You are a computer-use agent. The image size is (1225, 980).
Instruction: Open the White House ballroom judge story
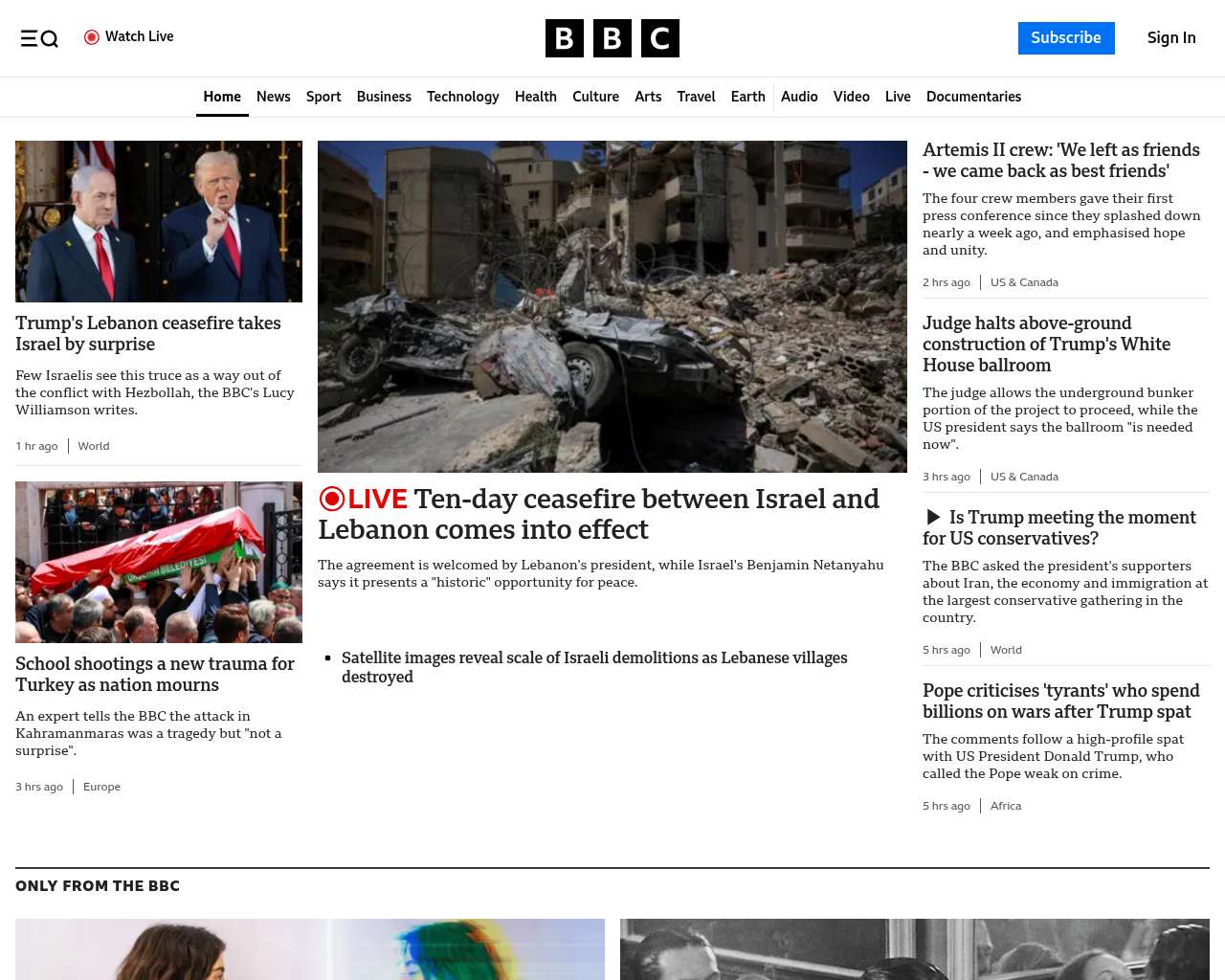(x=1047, y=345)
